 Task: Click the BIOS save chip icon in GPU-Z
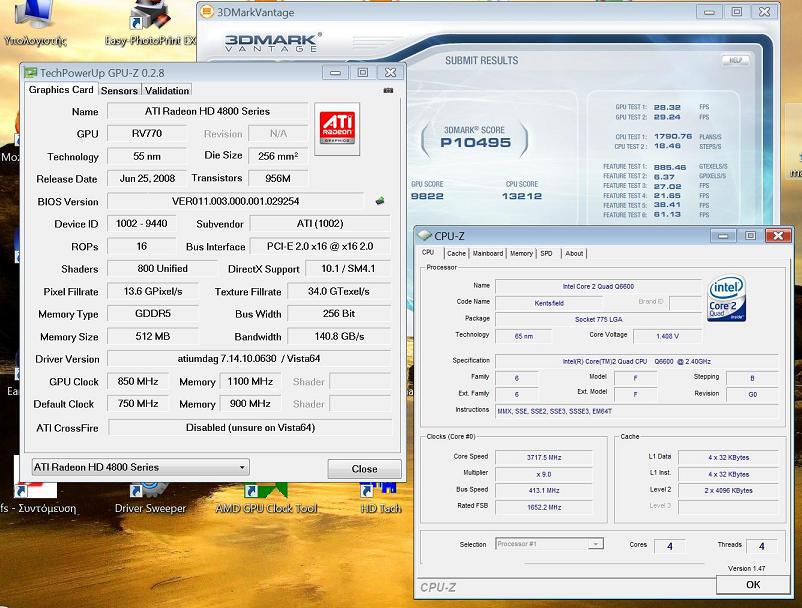(x=380, y=201)
